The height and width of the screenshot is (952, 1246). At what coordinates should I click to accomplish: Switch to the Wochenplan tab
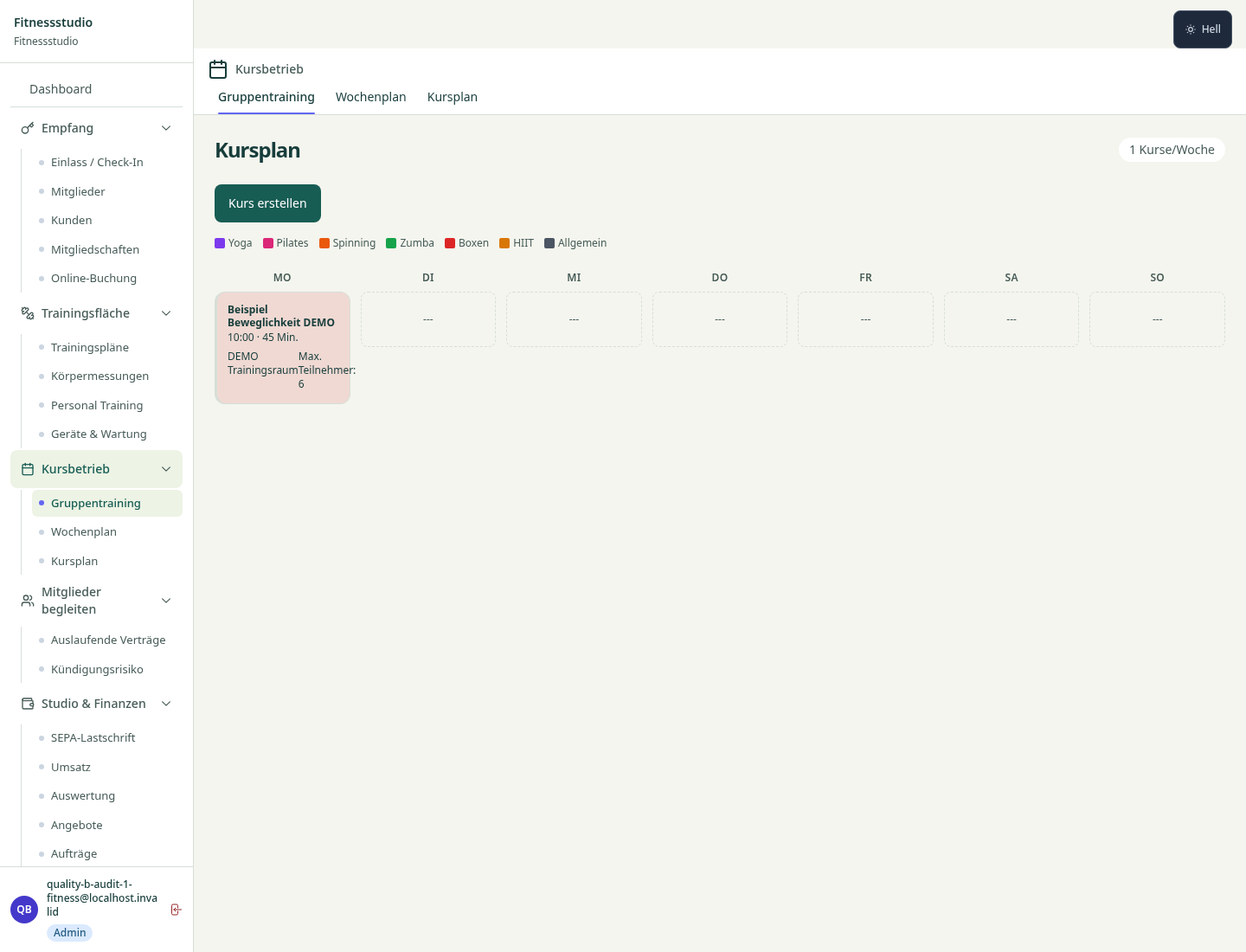click(371, 97)
